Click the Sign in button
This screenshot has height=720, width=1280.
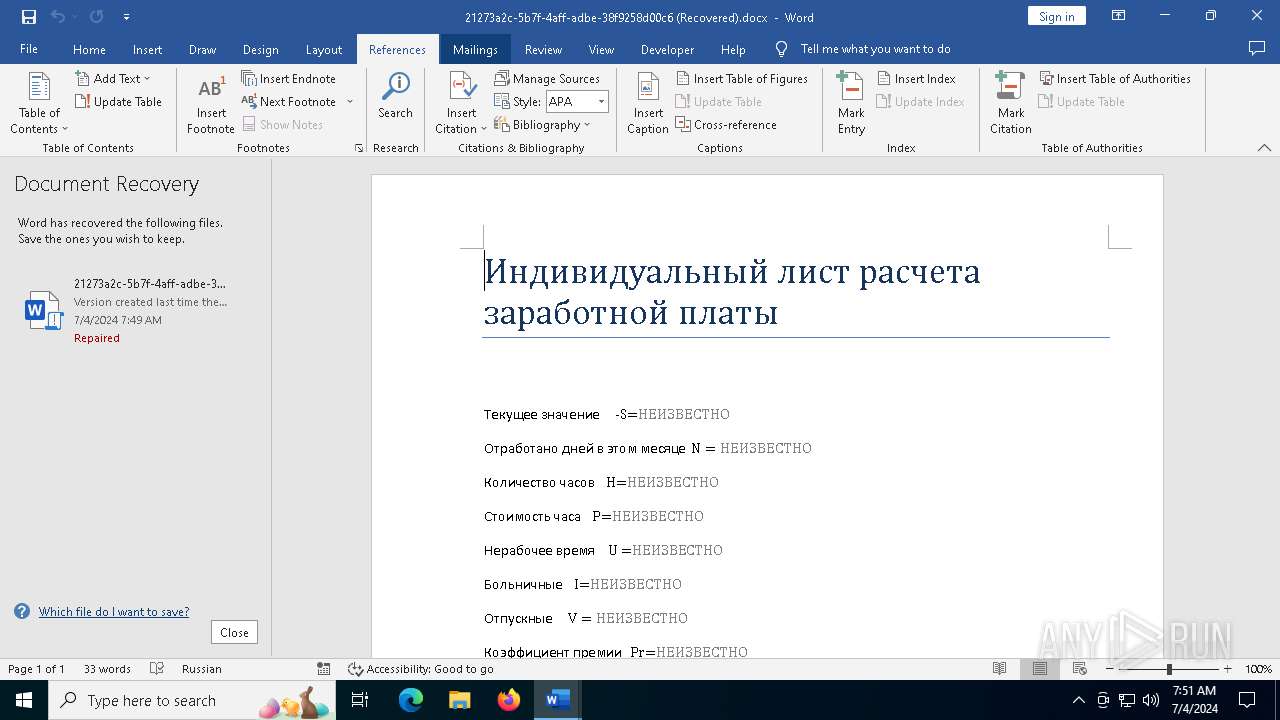point(1056,16)
